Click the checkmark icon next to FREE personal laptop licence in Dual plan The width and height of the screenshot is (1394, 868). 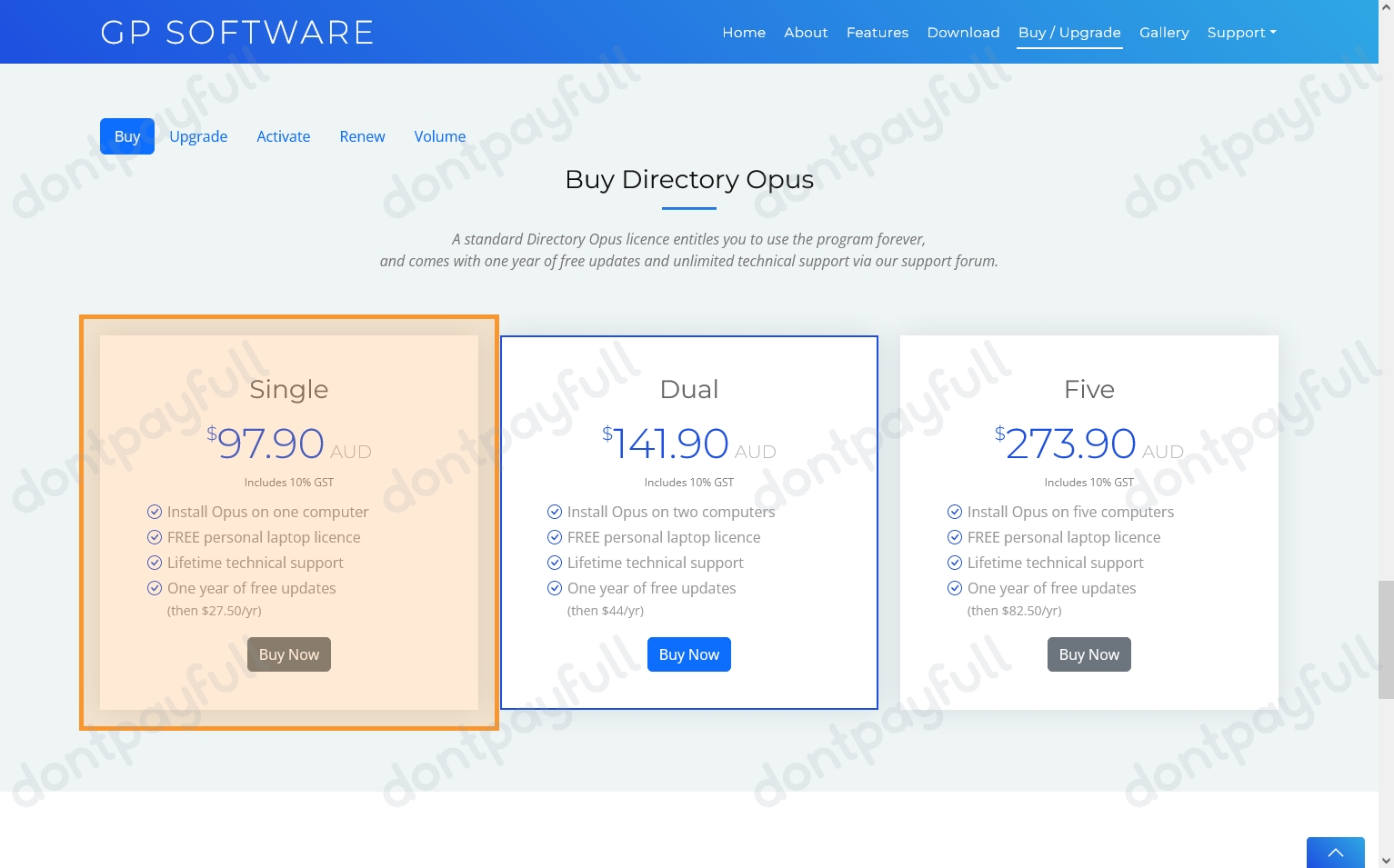pos(555,537)
